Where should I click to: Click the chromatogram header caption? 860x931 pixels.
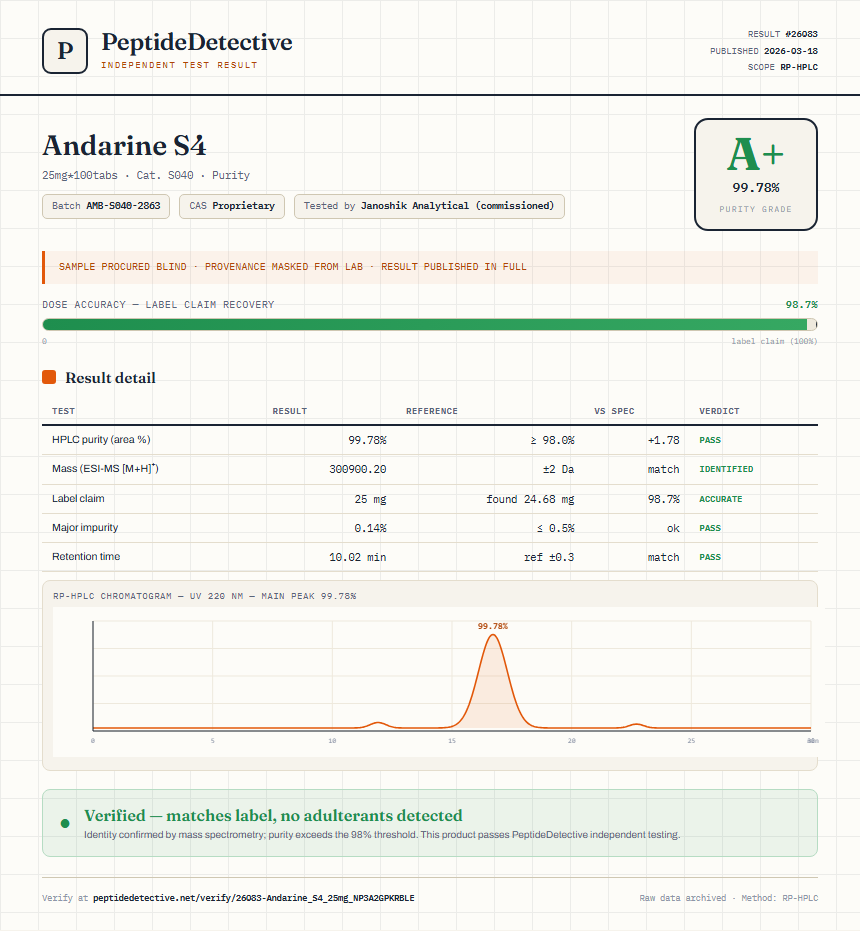tap(204, 596)
